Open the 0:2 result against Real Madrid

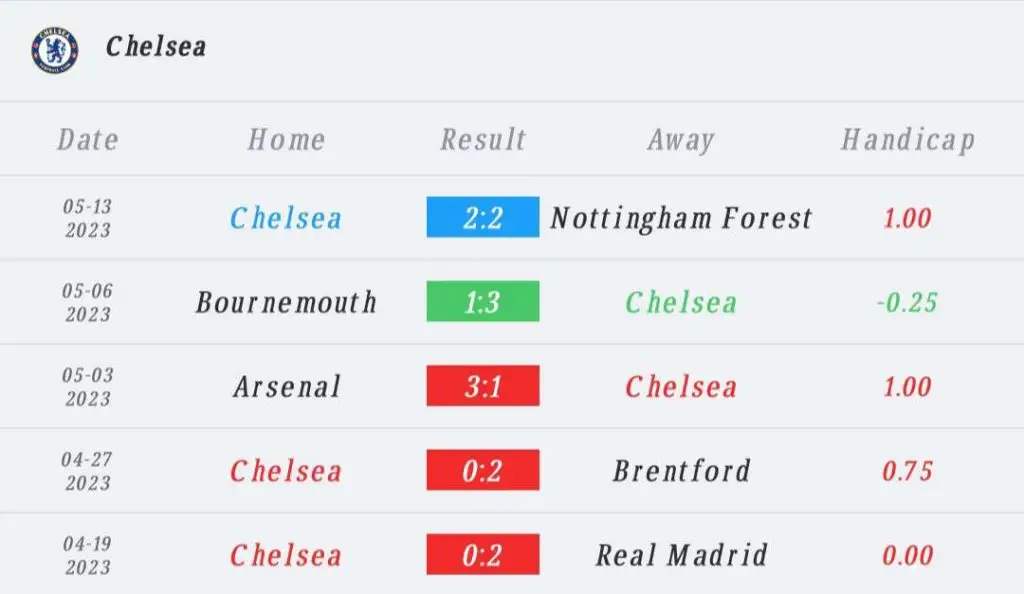483,555
